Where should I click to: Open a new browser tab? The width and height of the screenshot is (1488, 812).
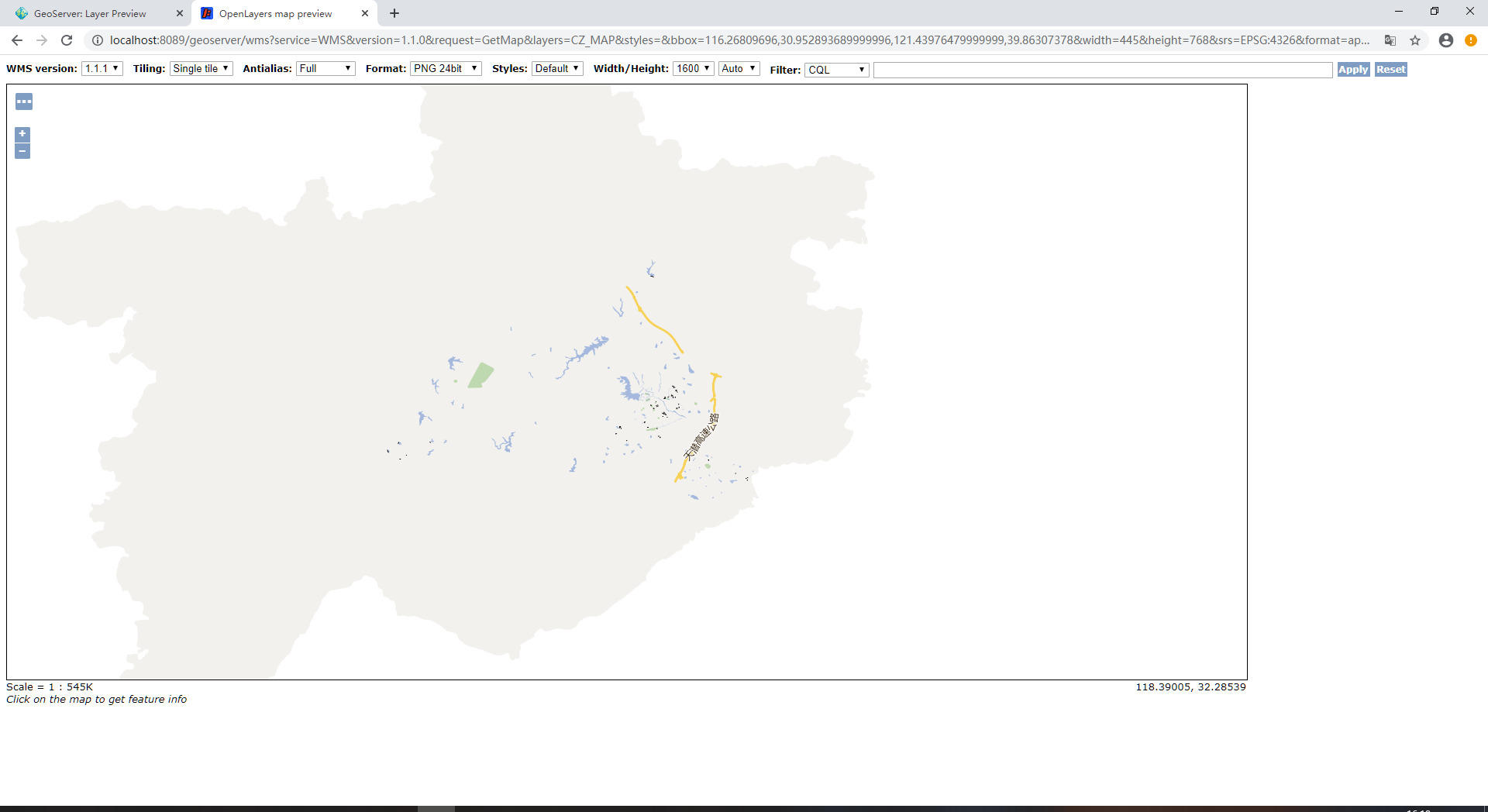[x=394, y=13]
